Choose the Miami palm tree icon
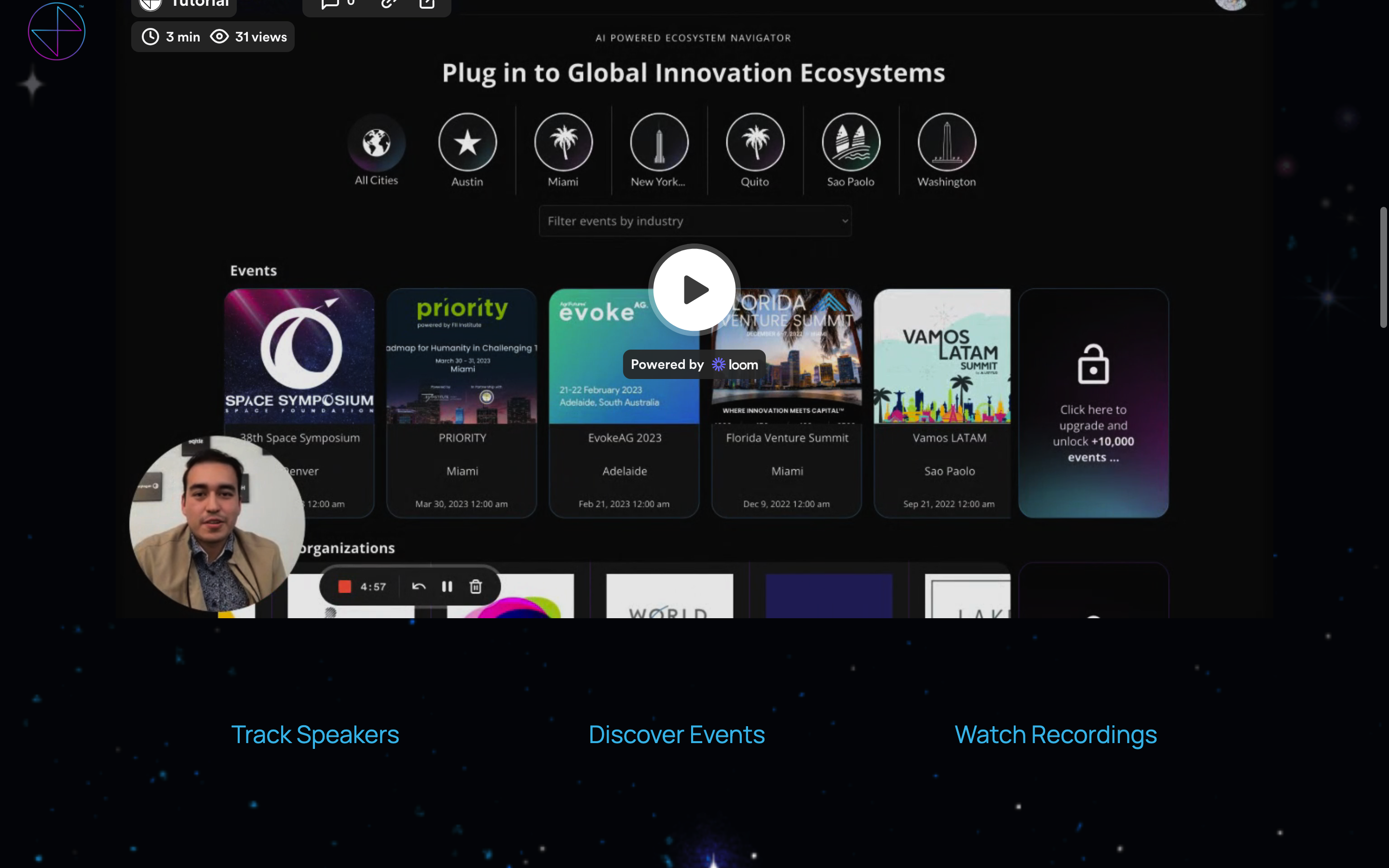Image resolution: width=1389 pixels, height=868 pixels. (x=563, y=142)
